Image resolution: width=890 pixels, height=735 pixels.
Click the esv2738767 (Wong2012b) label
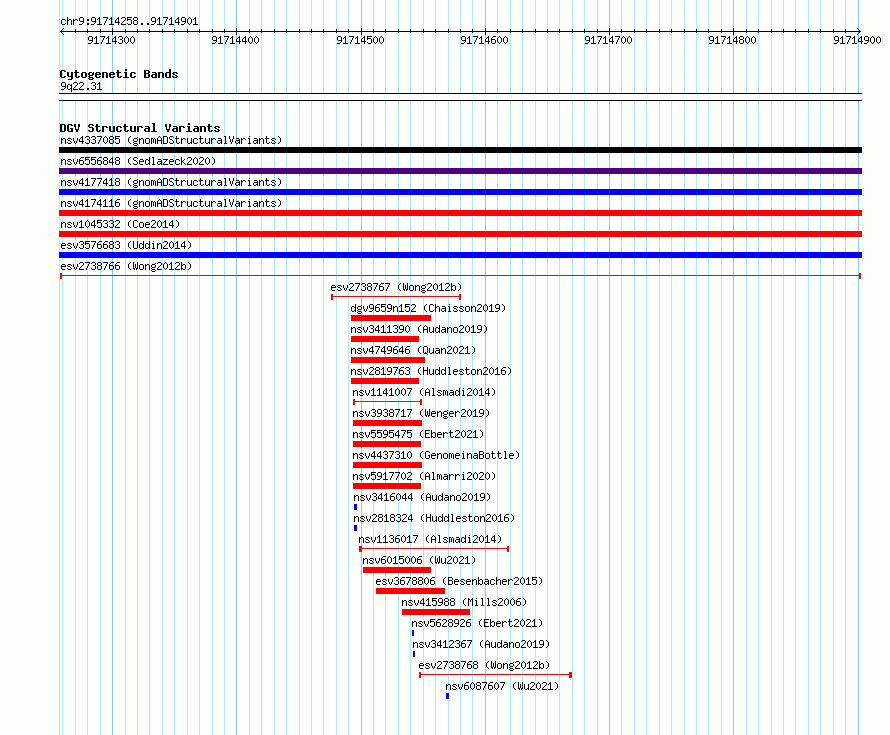tap(396, 287)
